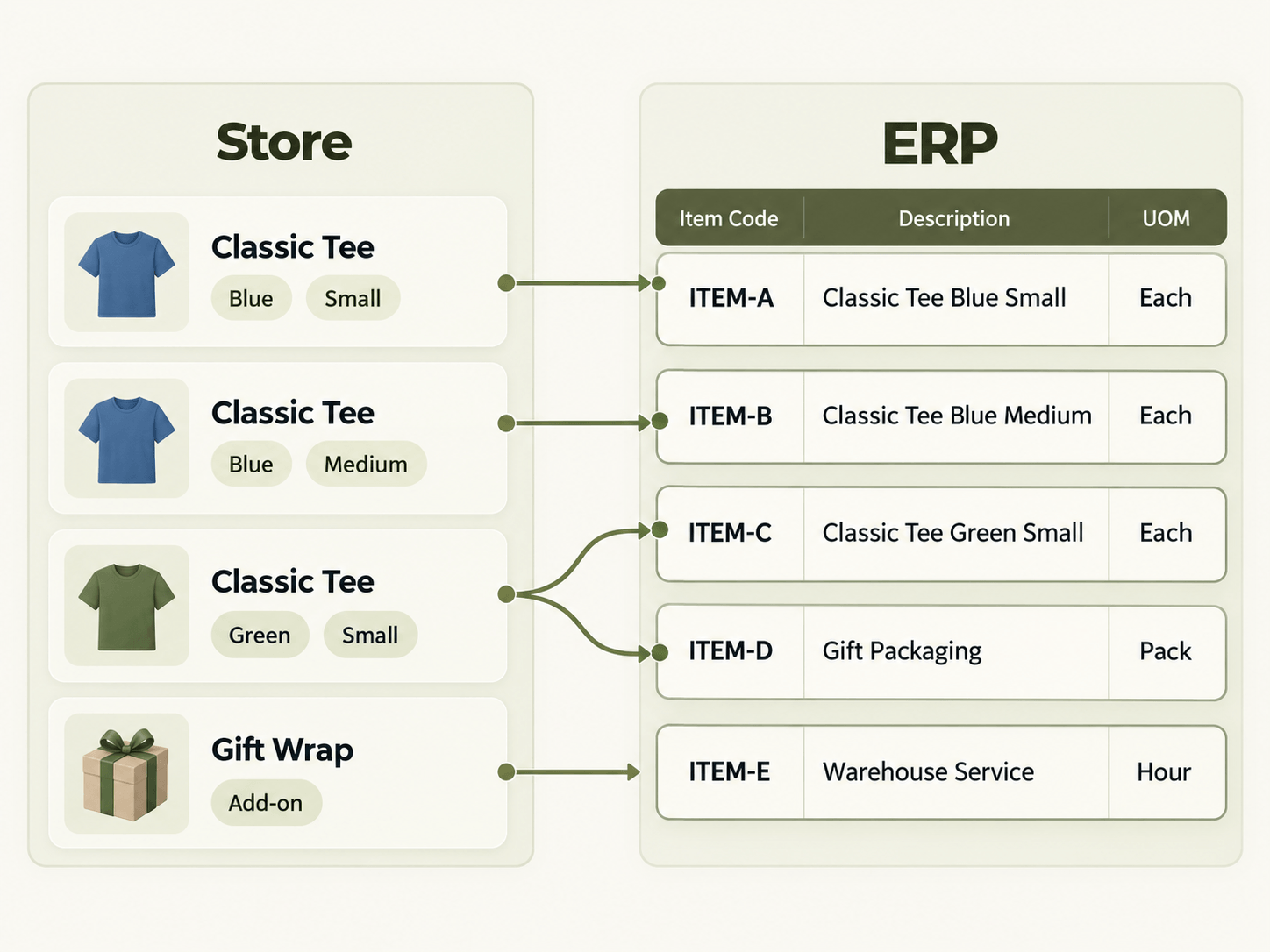Click the blue tee icon with Small tag
This screenshot has height=952, width=1270.
126,274
